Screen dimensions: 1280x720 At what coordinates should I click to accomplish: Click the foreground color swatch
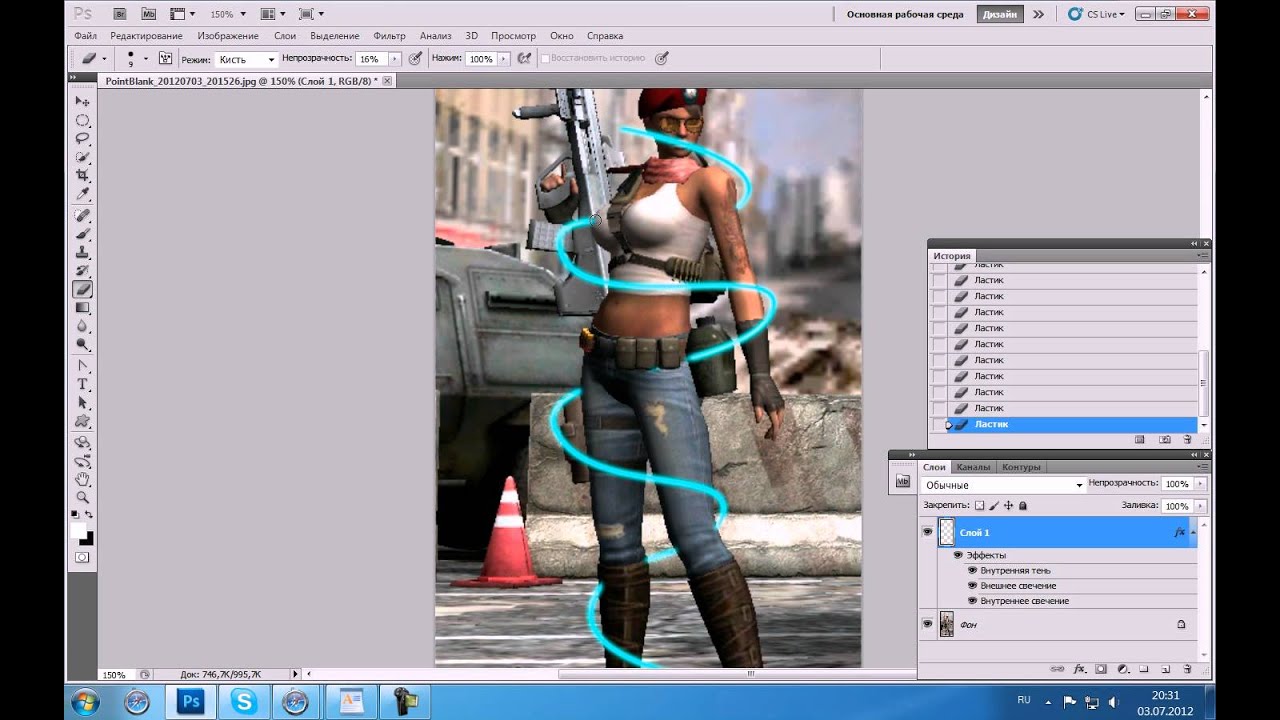79,531
